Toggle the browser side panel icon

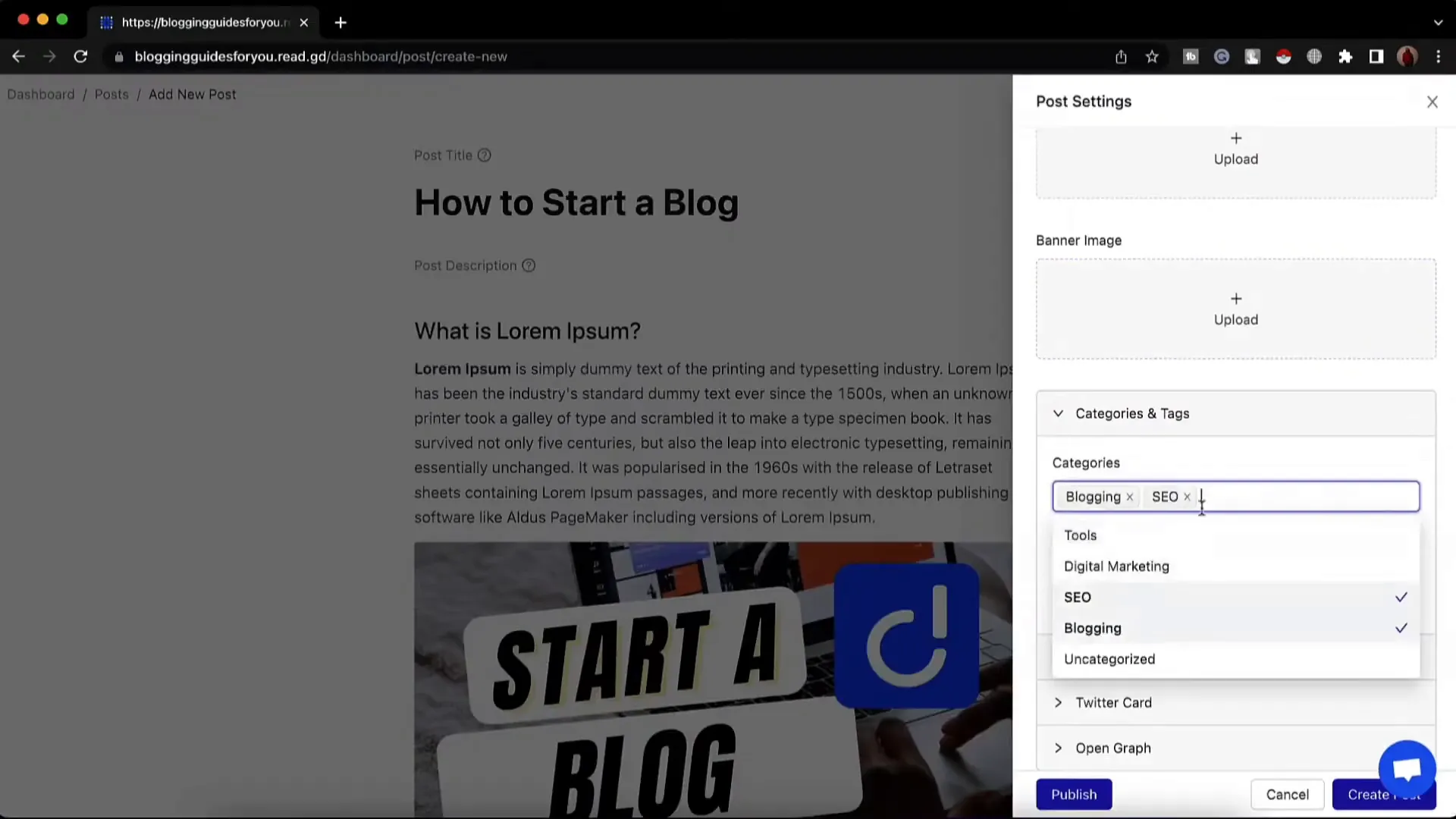coord(1376,57)
